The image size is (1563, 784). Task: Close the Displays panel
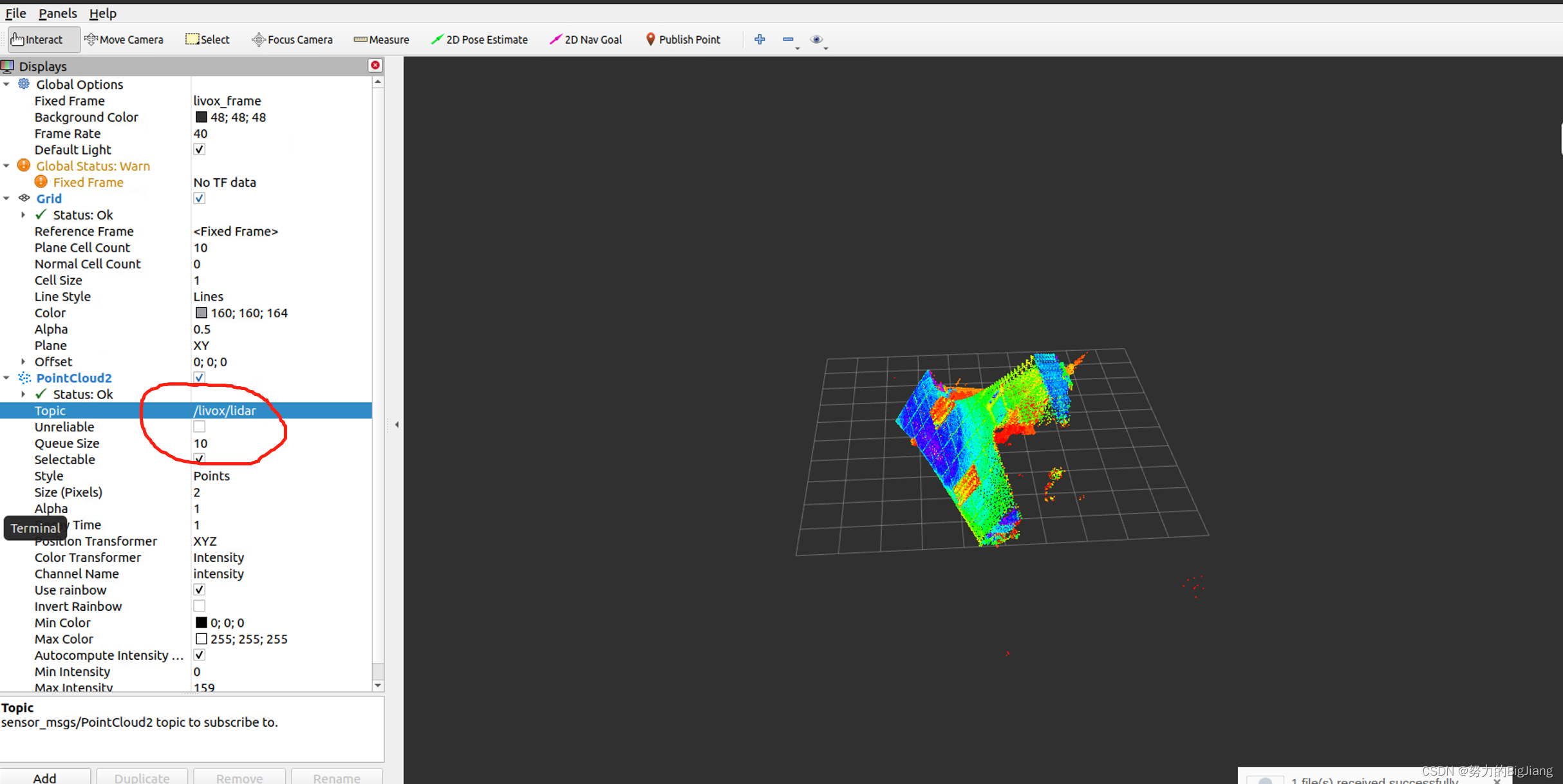pyautogui.click(x=375, y=66)
